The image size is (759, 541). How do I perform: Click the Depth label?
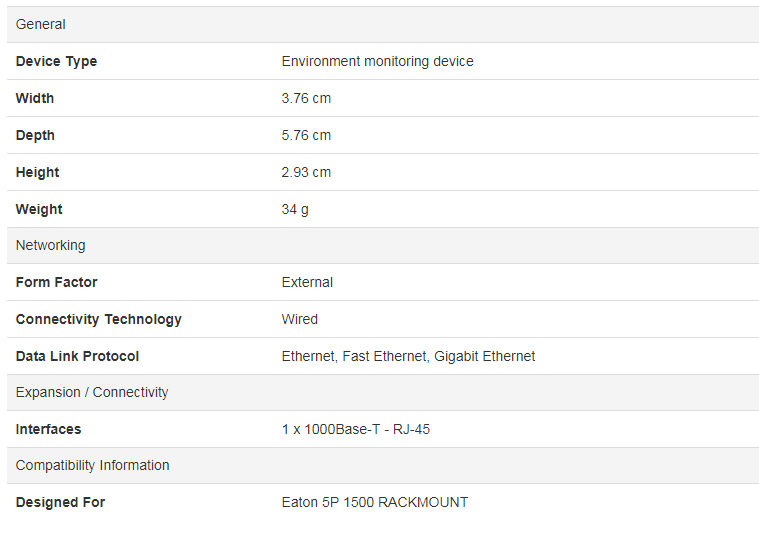pos(35,135)
